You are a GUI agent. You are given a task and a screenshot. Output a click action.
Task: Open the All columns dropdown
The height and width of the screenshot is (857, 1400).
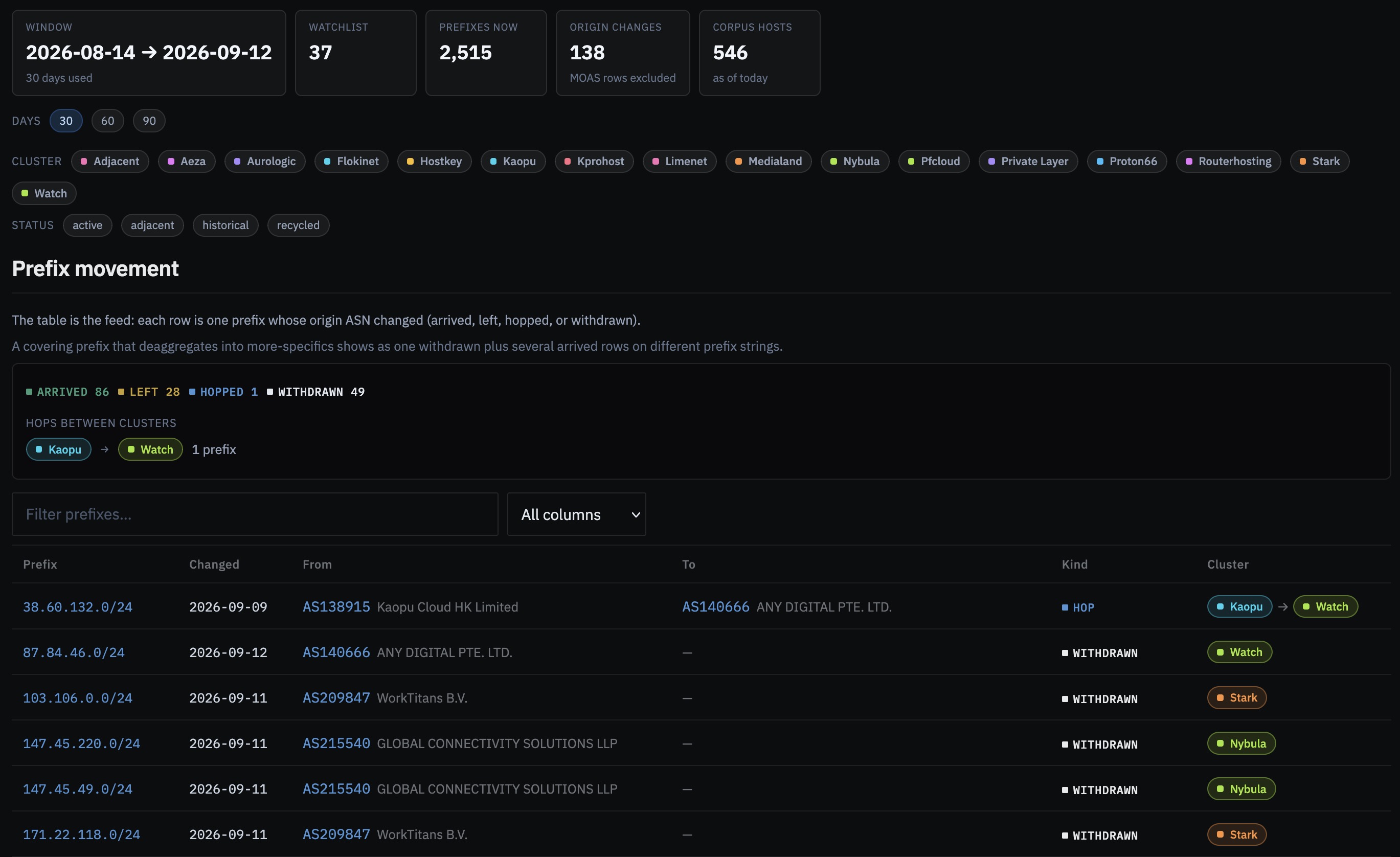click(577, 514)
